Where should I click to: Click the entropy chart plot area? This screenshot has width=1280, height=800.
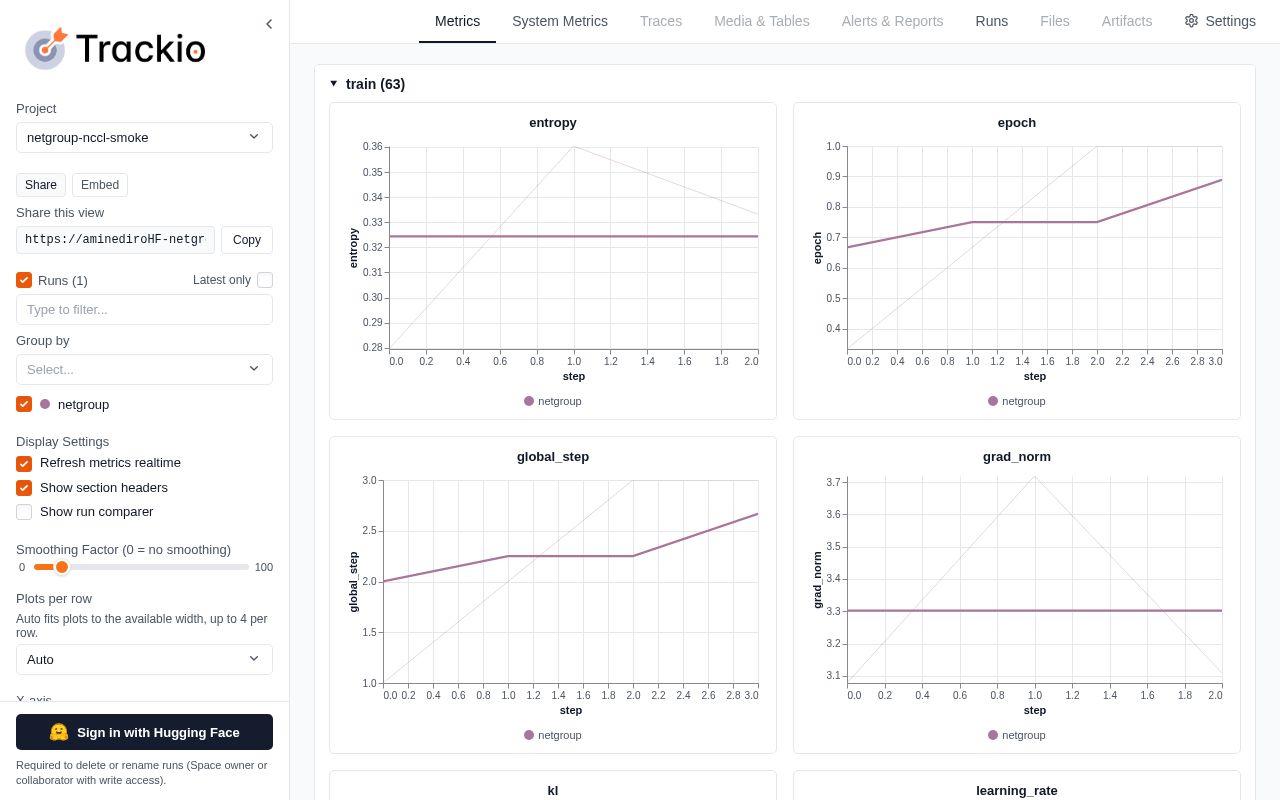574,248
